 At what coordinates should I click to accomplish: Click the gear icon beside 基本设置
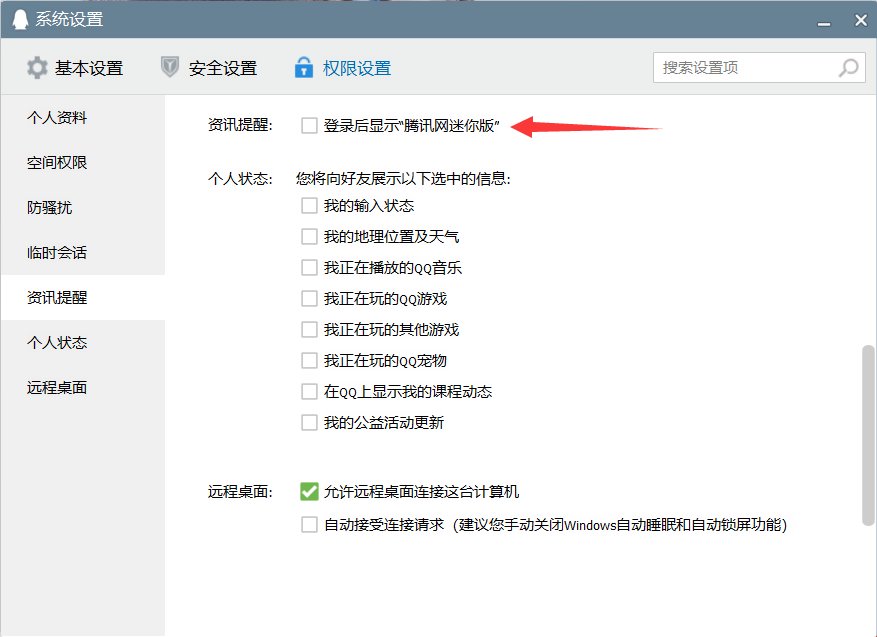point(37,67)
